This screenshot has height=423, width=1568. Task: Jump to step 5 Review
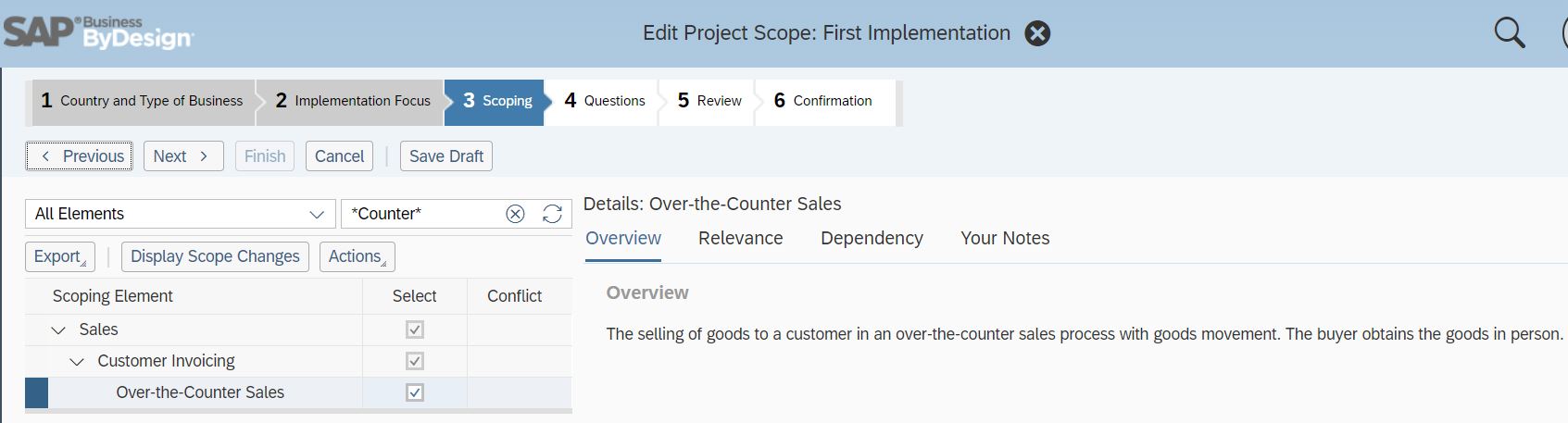coord(709,101)
